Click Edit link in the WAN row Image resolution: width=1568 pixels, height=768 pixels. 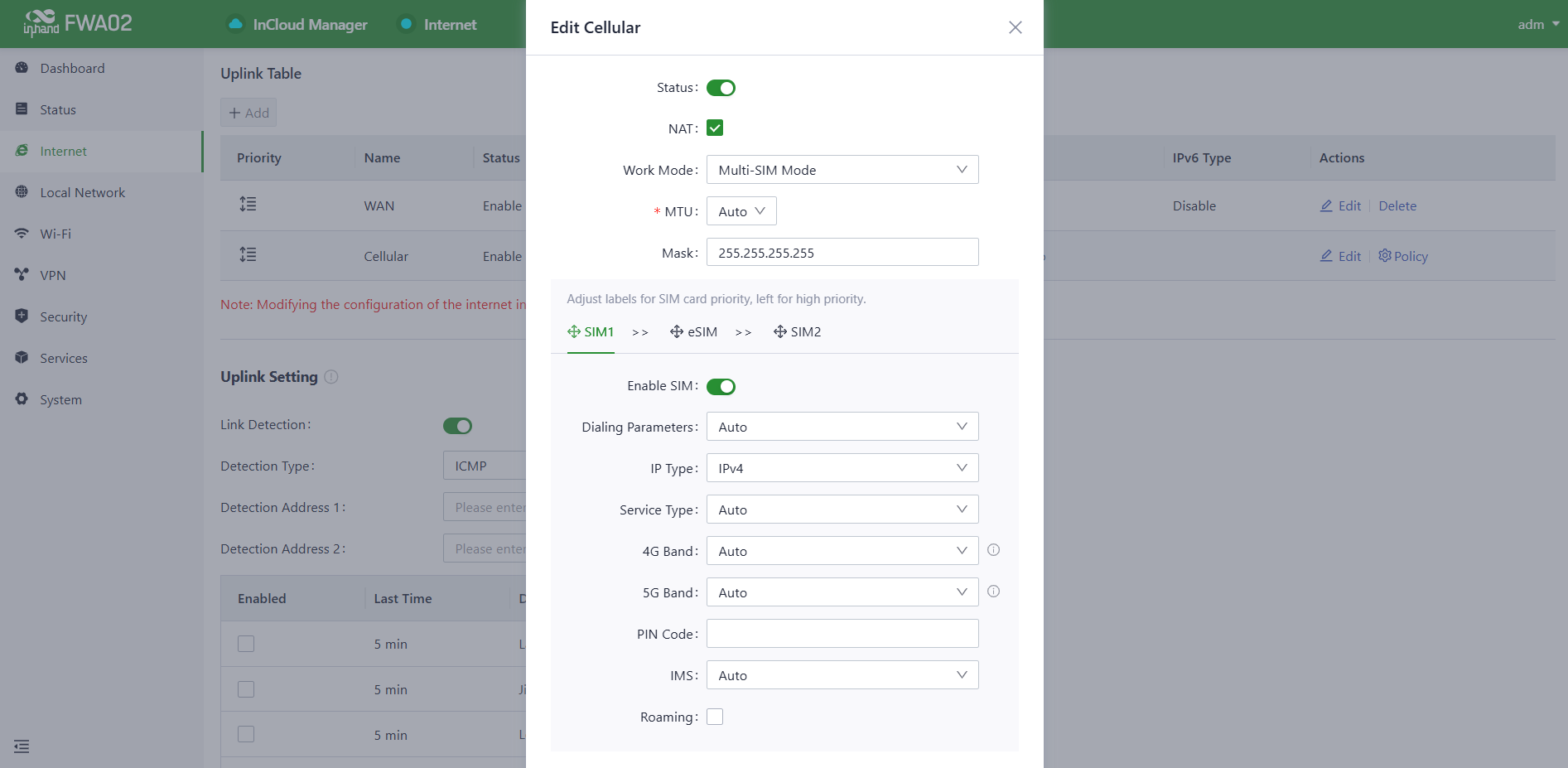tap(1340, 205)
